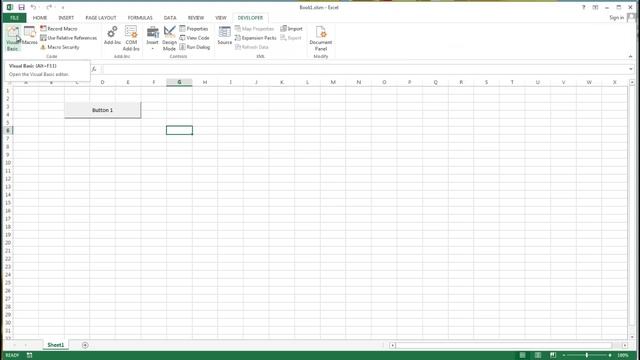Switch to the INSERT tab
Viewport: 640px width, 360px height.
coord(66,18)
